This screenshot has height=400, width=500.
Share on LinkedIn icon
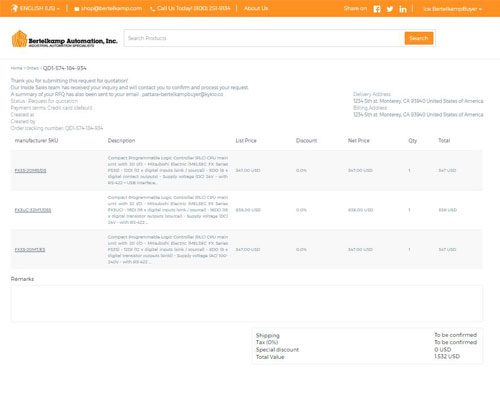(x=403, y=9)
